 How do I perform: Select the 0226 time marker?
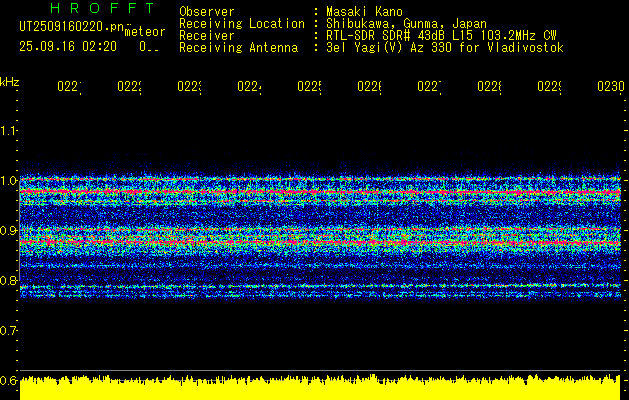coord(369,86)
